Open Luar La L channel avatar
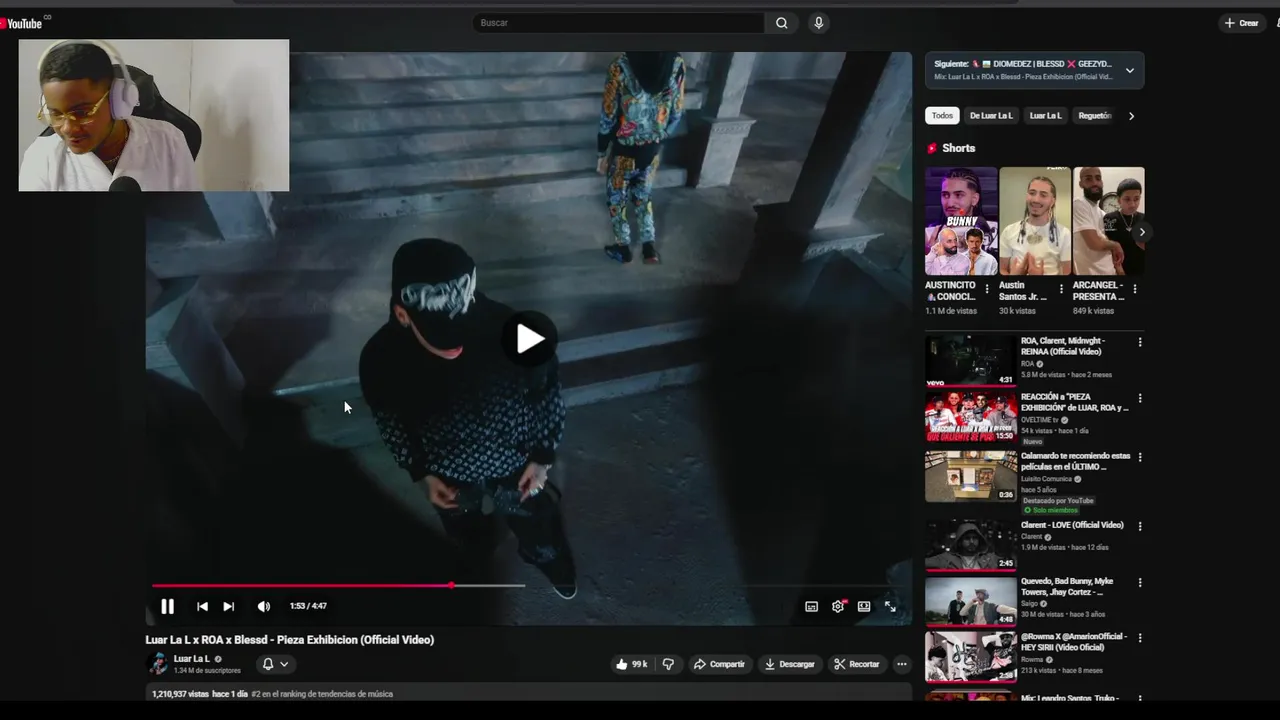Screen dimensions: 1280x720 pyautogui.click(x=157, y=664)
